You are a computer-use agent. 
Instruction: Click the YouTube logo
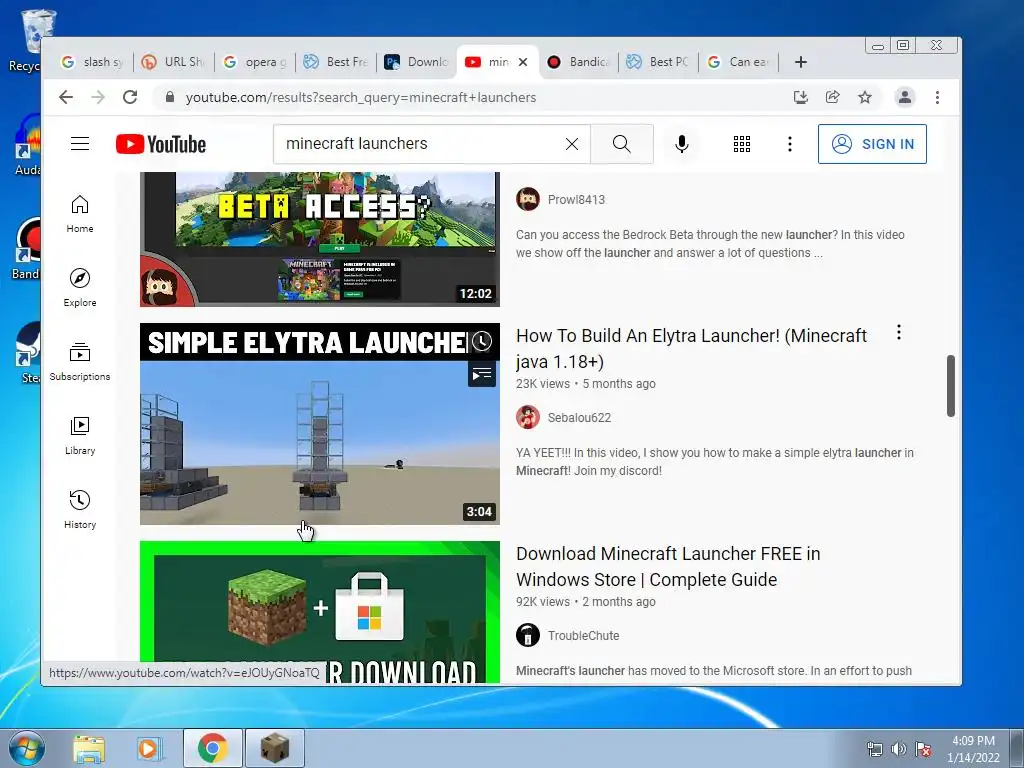(x=161, y=144)
